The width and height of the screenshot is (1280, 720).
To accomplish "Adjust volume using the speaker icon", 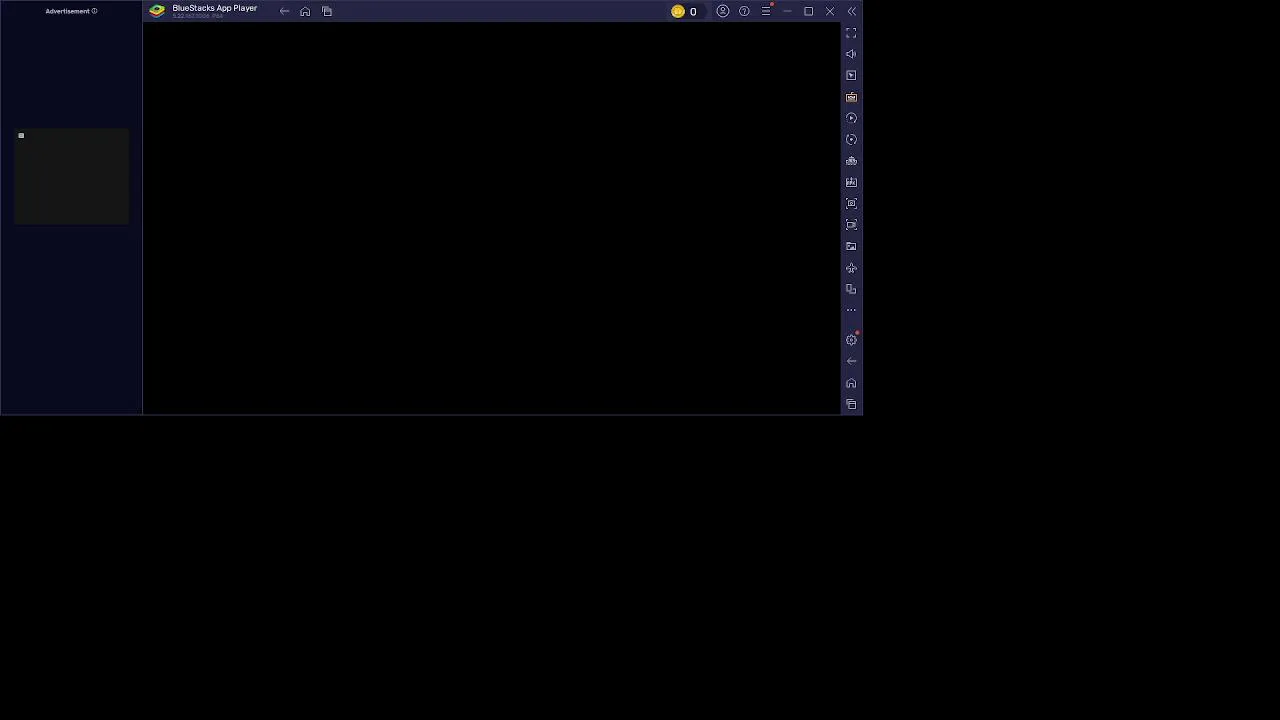I will (x=851, y=54).
